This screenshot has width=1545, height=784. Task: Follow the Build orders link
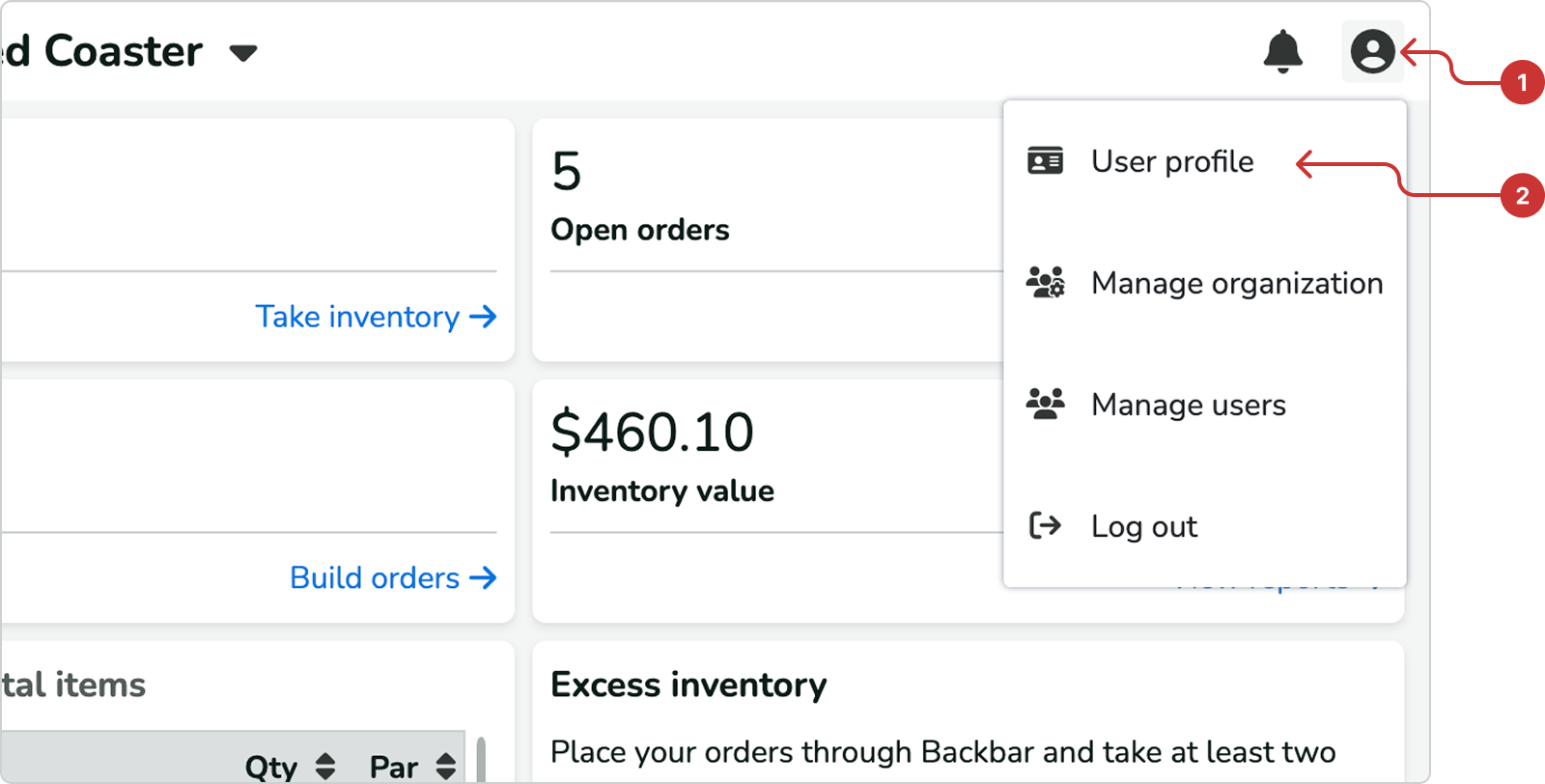point(393,577)
